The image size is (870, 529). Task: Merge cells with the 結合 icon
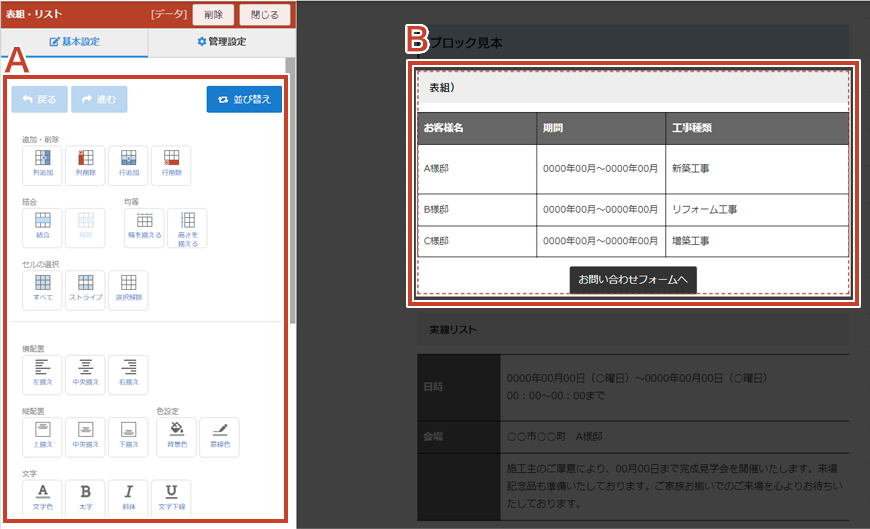[42, 226]
